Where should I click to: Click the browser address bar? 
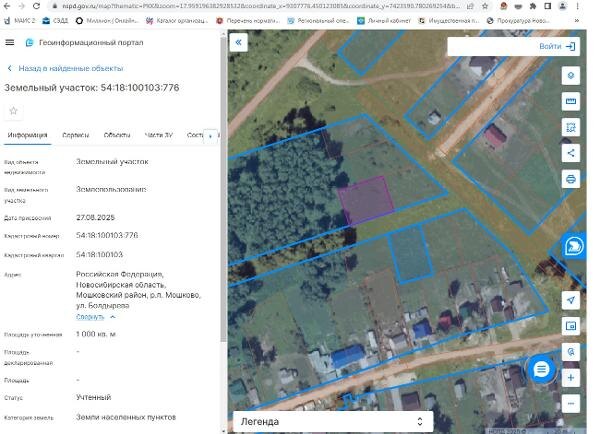[x=260, y=6]
